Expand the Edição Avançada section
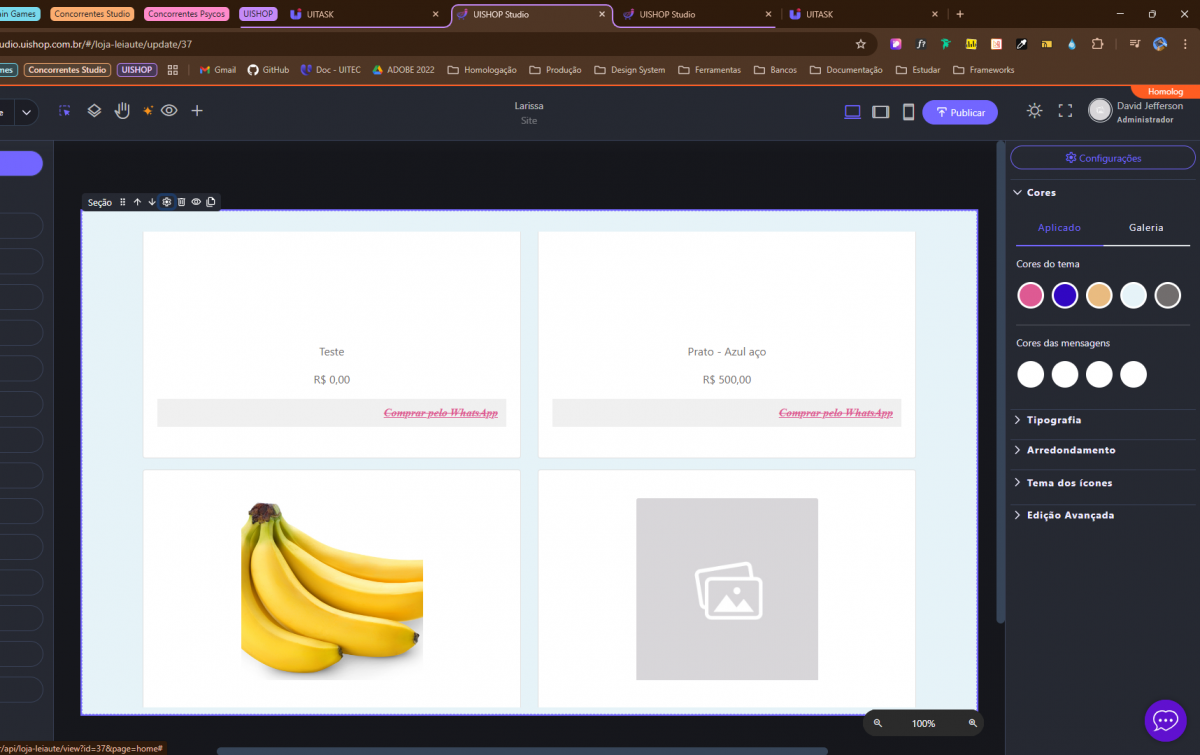The height and width of the screenshot is (755, 1200). click(x=1069, y=515)
